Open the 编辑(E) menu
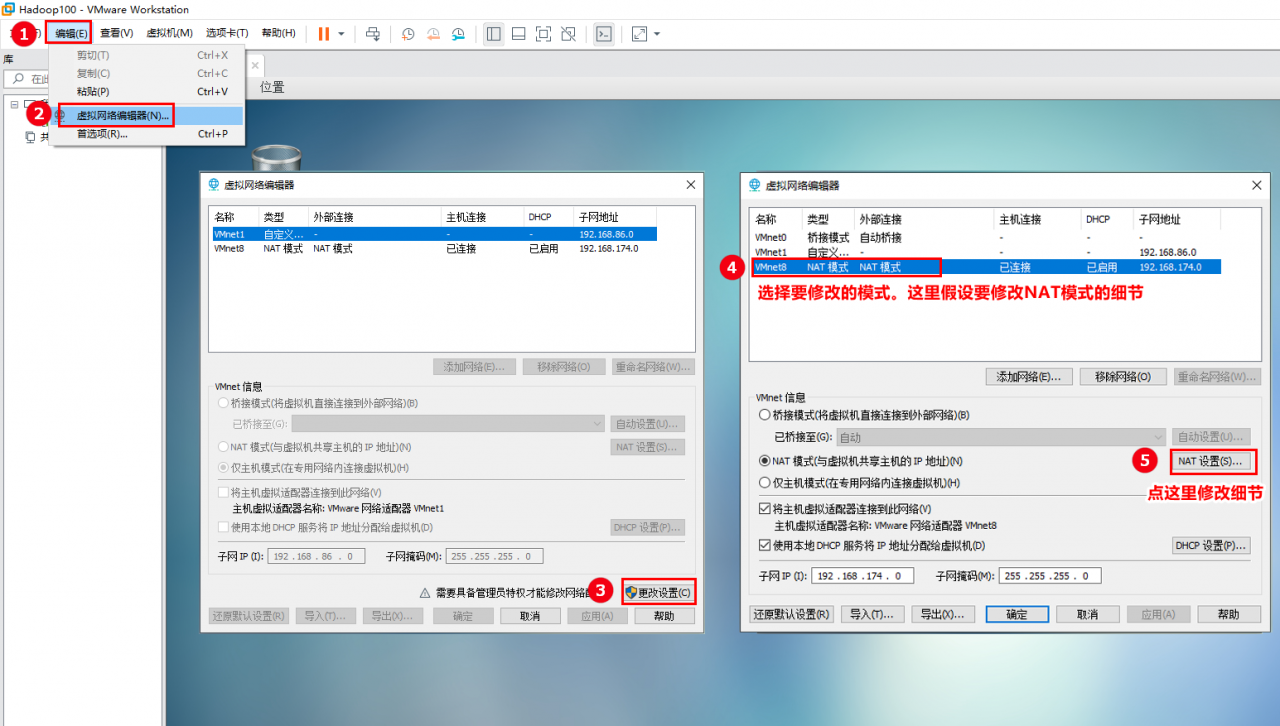Image resolution: width=1280 pixels, height=726 pixels. pyautogui.click(x=71, y=33)
